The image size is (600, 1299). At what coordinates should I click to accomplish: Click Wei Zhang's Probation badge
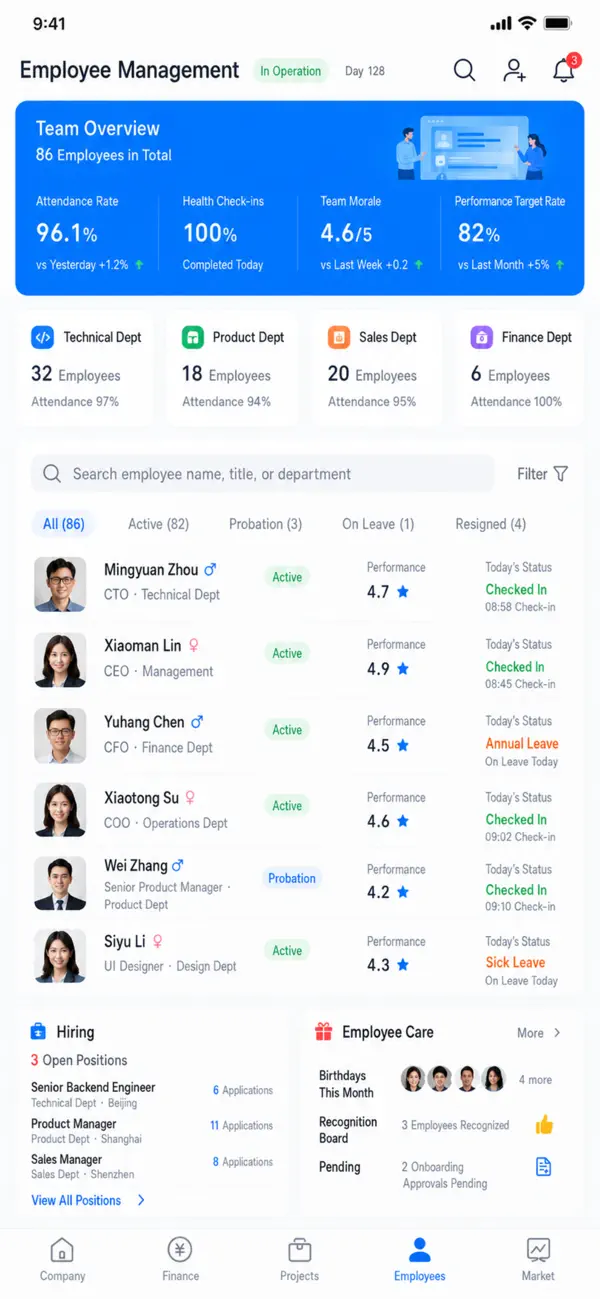point(292,878)
